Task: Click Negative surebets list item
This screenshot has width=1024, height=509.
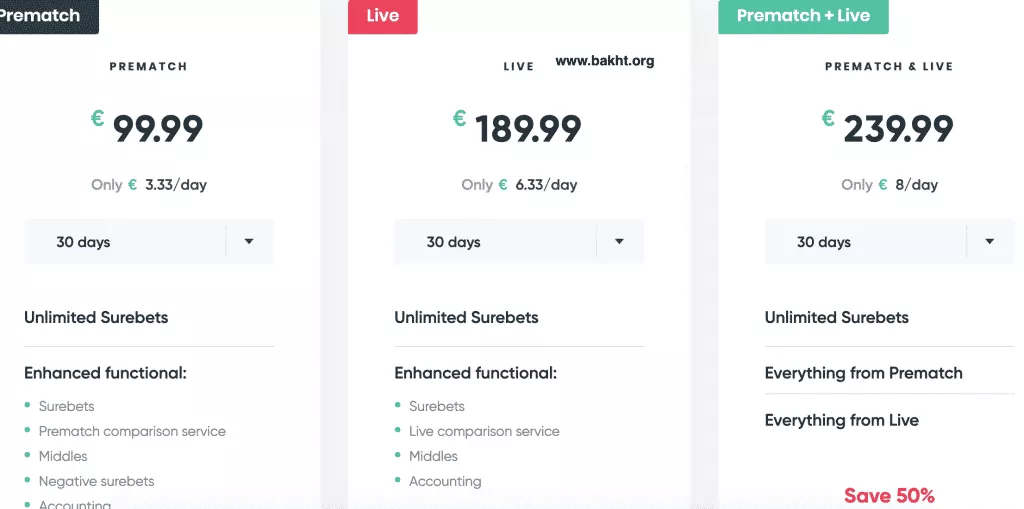Action: pos(96,481)
